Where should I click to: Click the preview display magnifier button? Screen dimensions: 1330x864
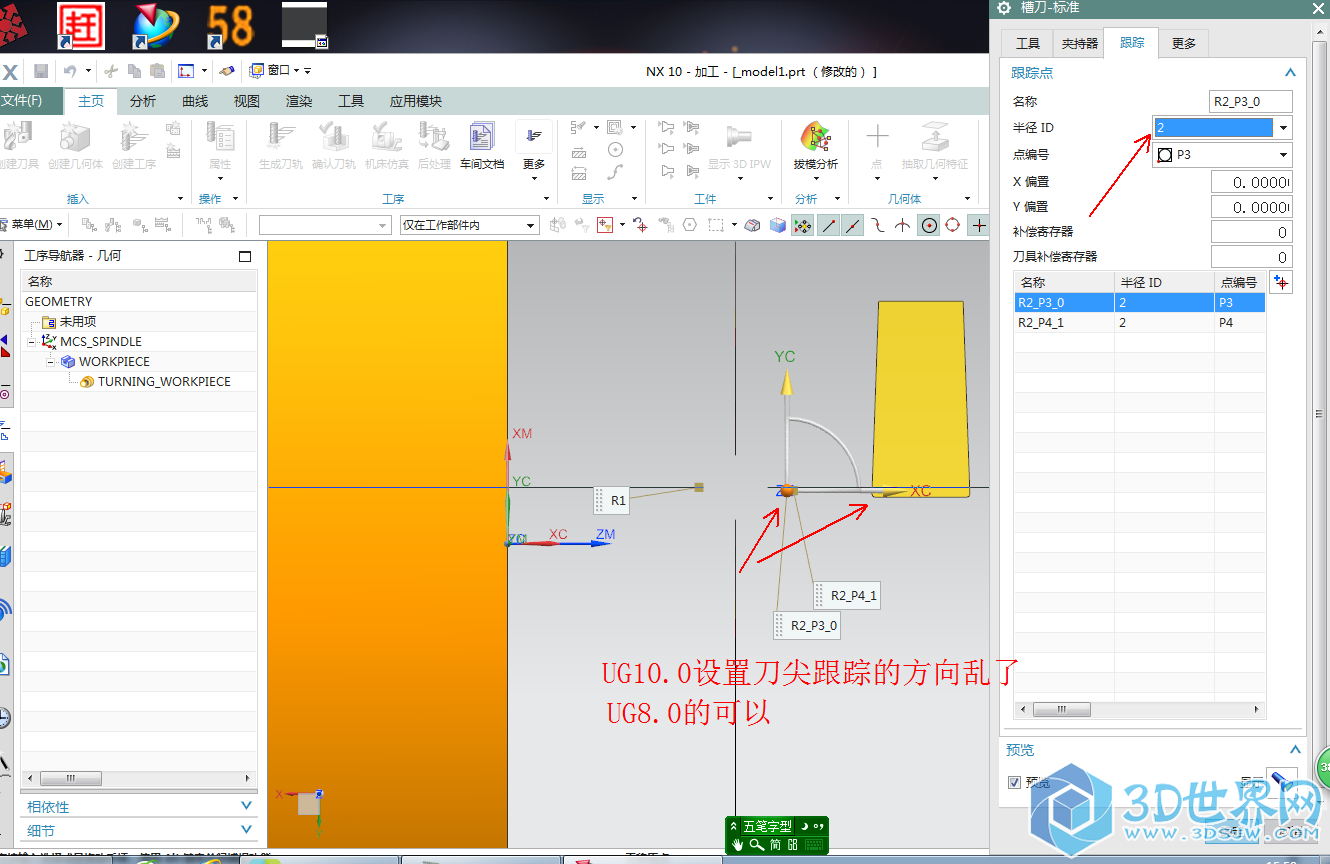tap(1280, 782)
